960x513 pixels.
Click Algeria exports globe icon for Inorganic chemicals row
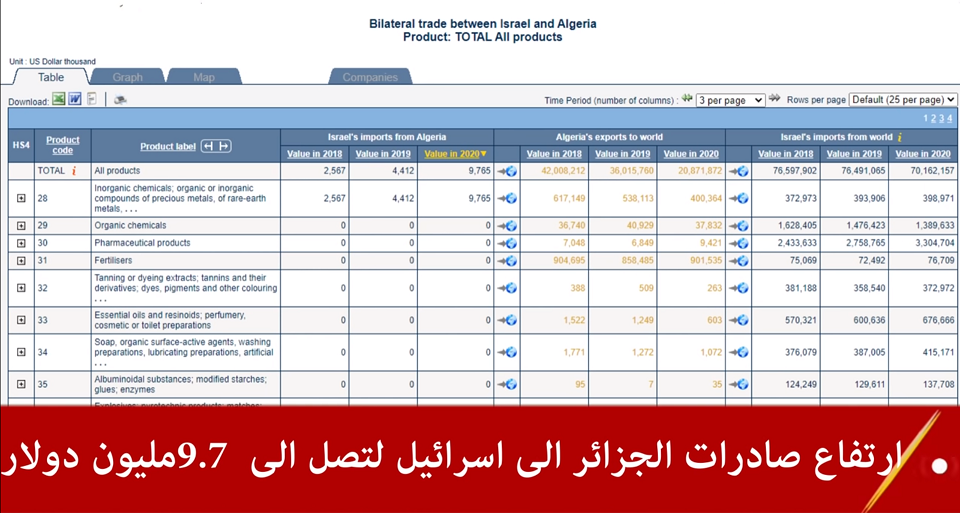tap(507, 198)
